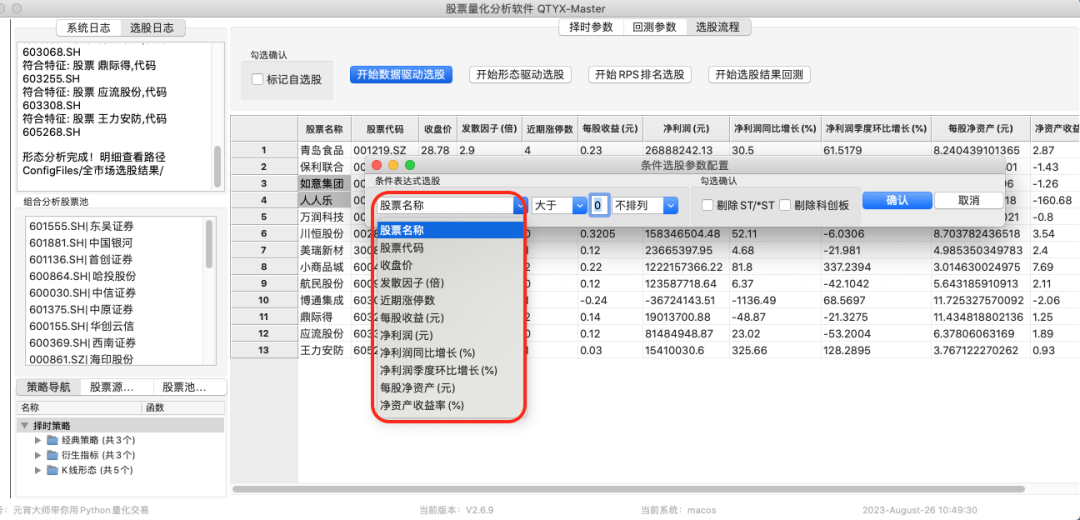
Task: Choose 净利润同比增长 (%) from the dropdown list
Action: (x=426, y=353)
